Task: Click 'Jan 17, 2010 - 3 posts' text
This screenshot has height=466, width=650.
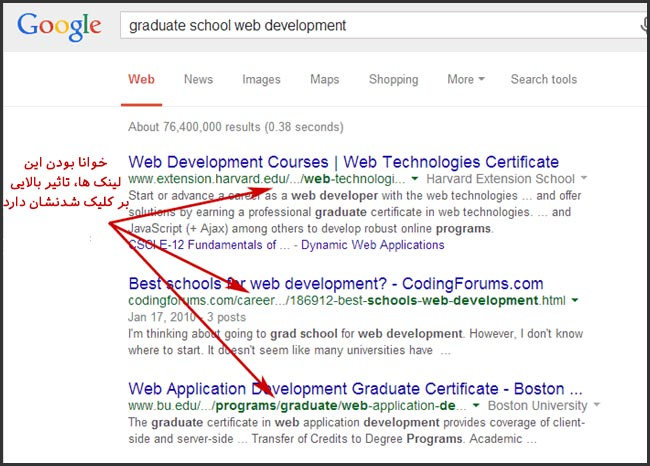Action: (x=187, y=317)
